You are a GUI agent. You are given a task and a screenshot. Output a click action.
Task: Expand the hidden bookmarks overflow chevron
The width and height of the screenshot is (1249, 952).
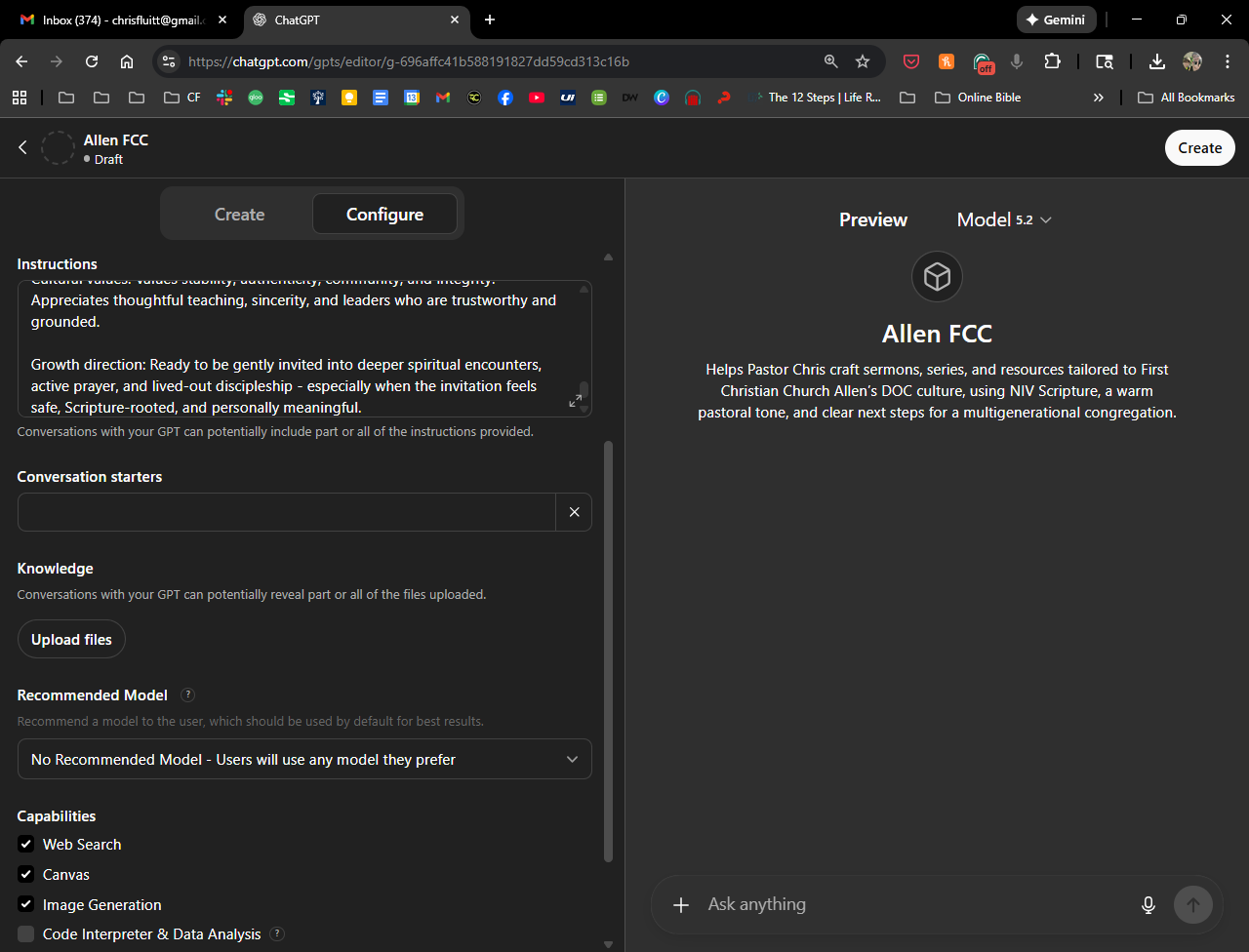[x=1098, y=98]
